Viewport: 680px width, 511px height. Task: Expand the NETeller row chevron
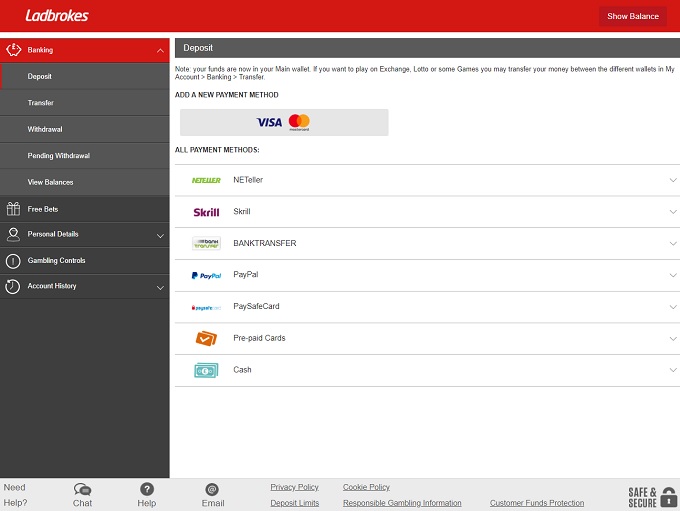coord(673,180)
